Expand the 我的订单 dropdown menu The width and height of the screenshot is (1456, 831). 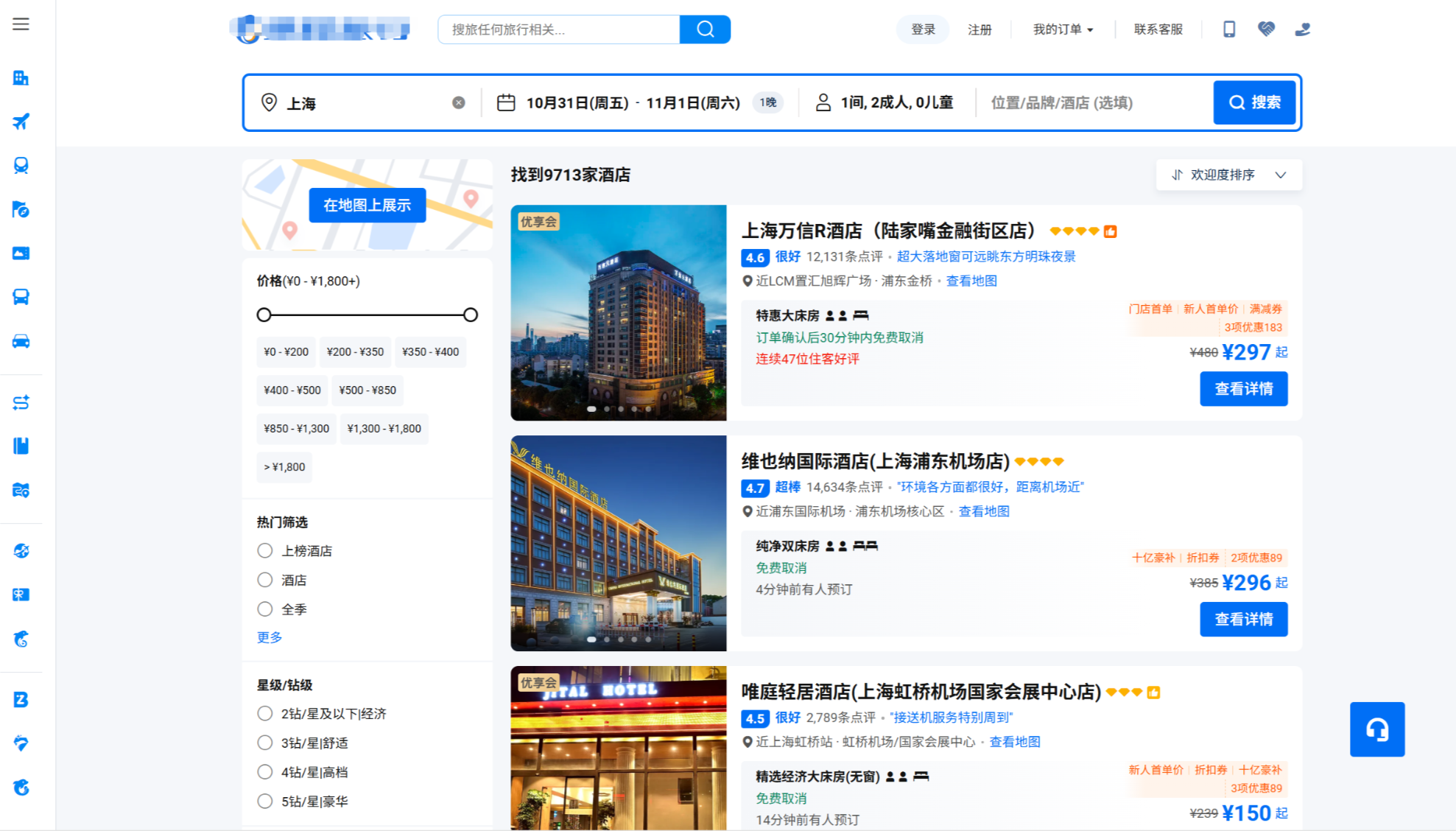[1063, 29]
